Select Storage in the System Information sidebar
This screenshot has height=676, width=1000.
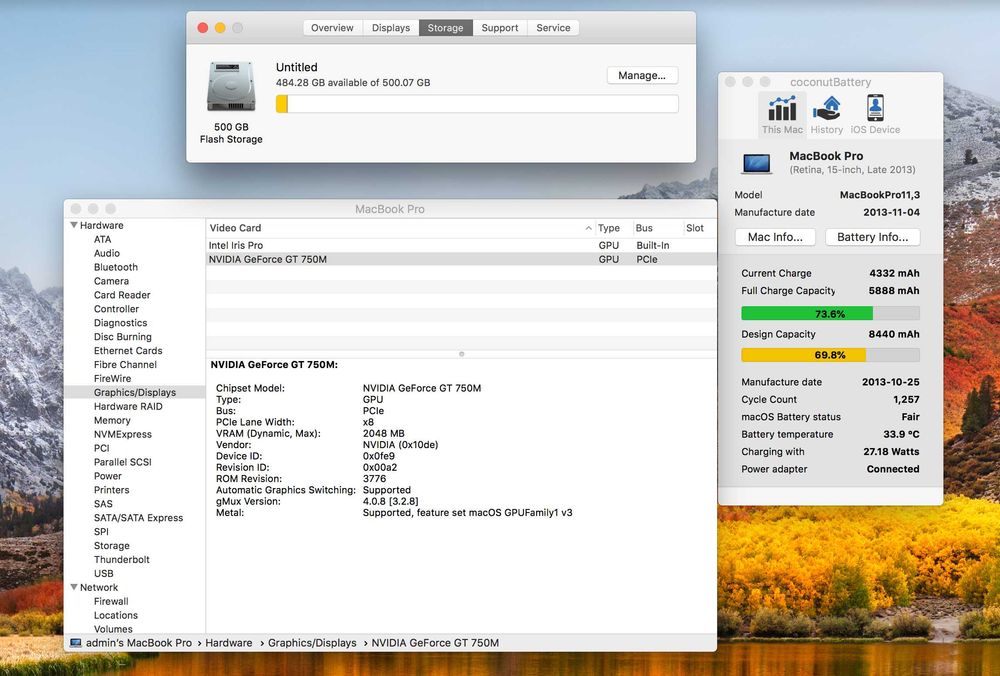coord(111,546)
